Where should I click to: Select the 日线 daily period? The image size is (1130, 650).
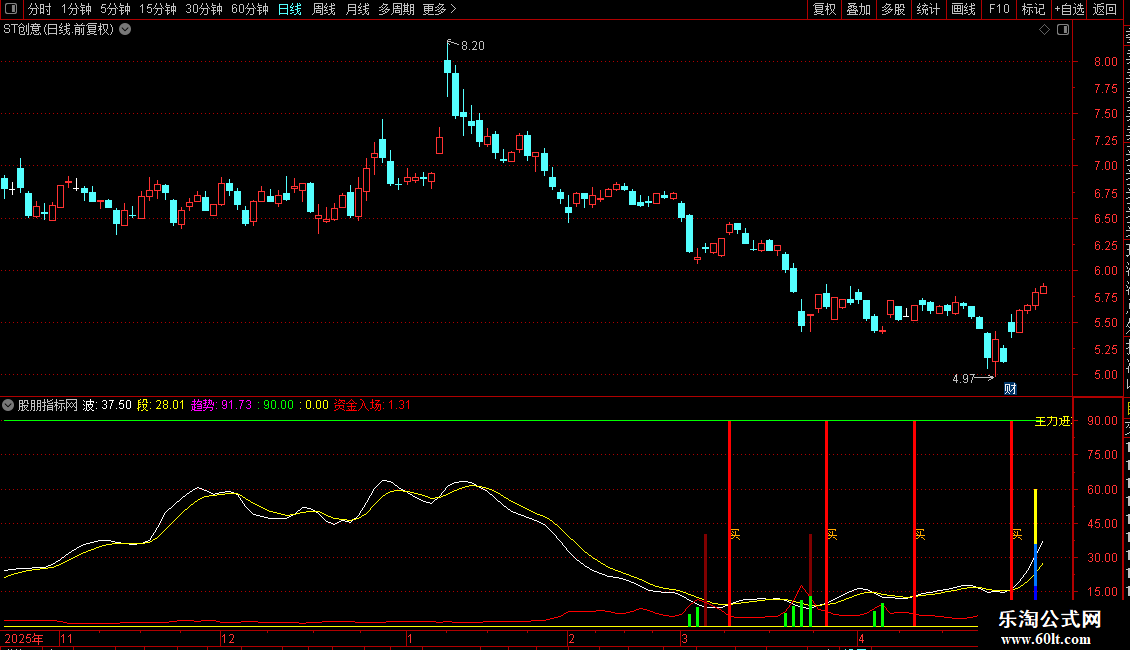click(290, 9)
